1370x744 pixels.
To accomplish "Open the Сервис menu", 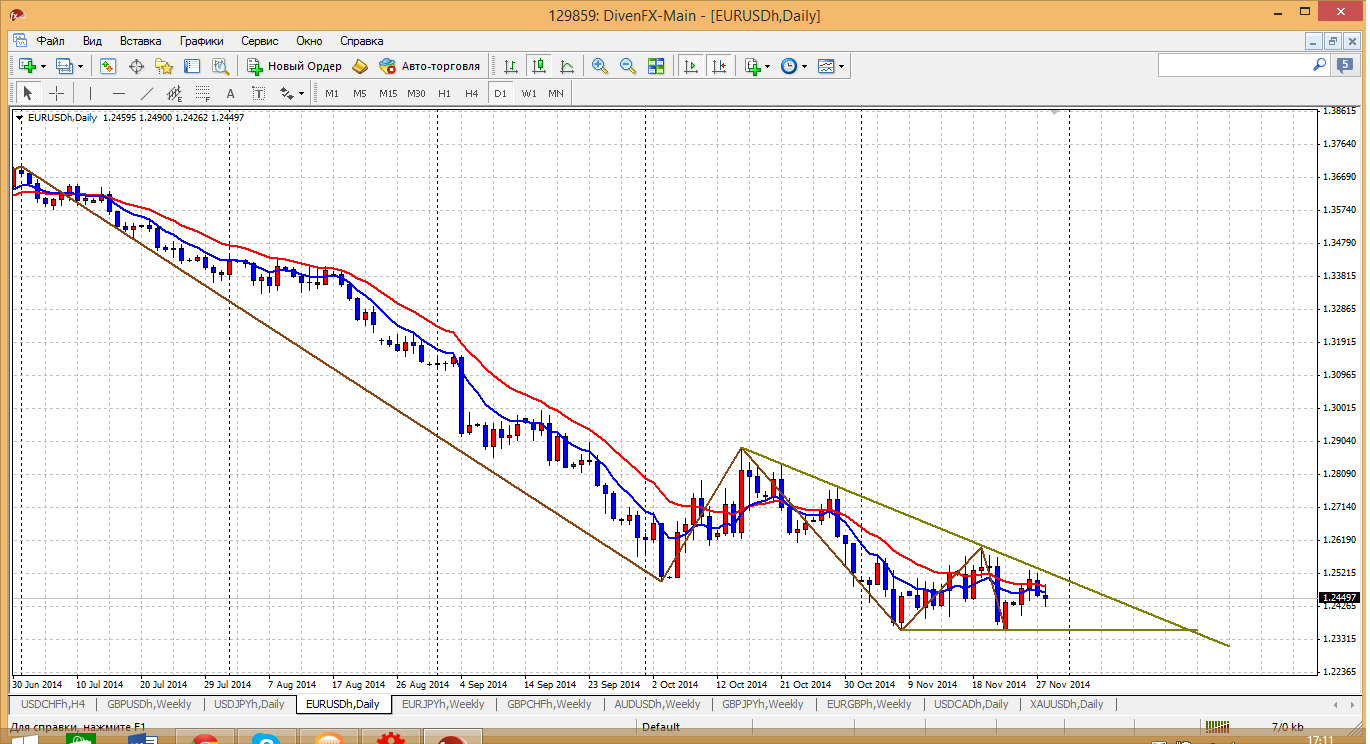I will [x=260, y=41].
